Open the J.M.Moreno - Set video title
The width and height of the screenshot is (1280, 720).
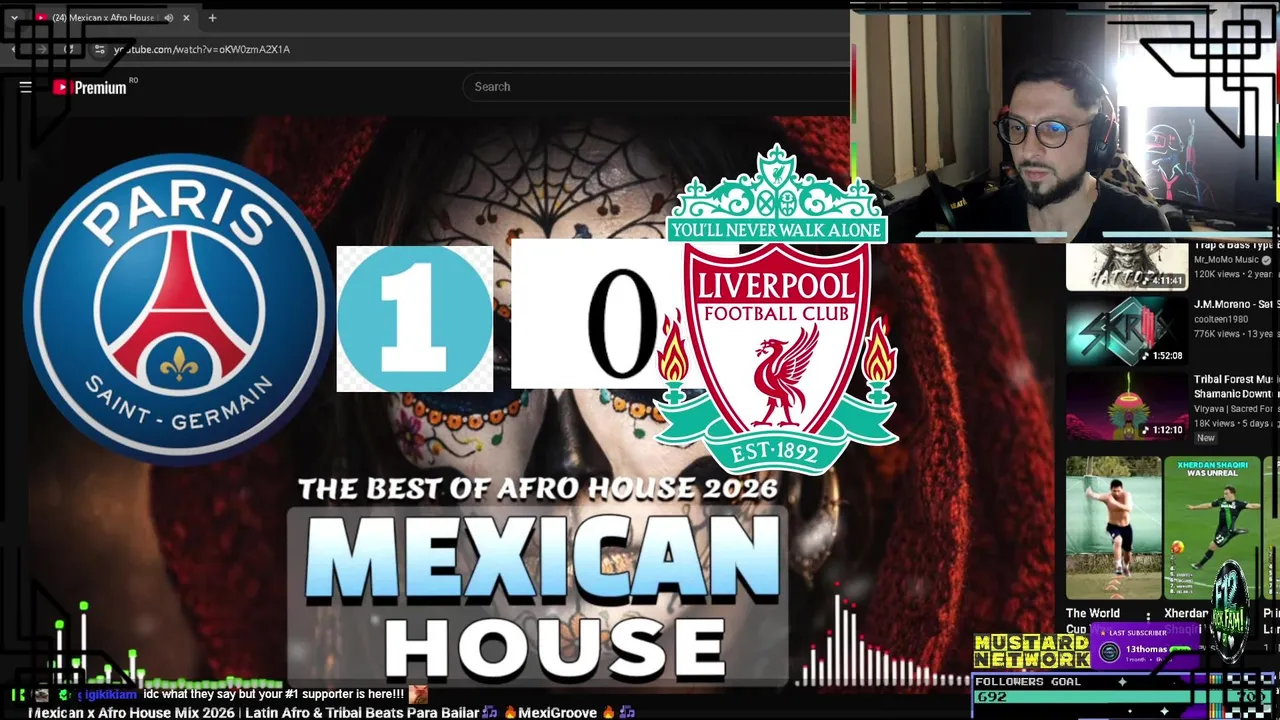1234,305
